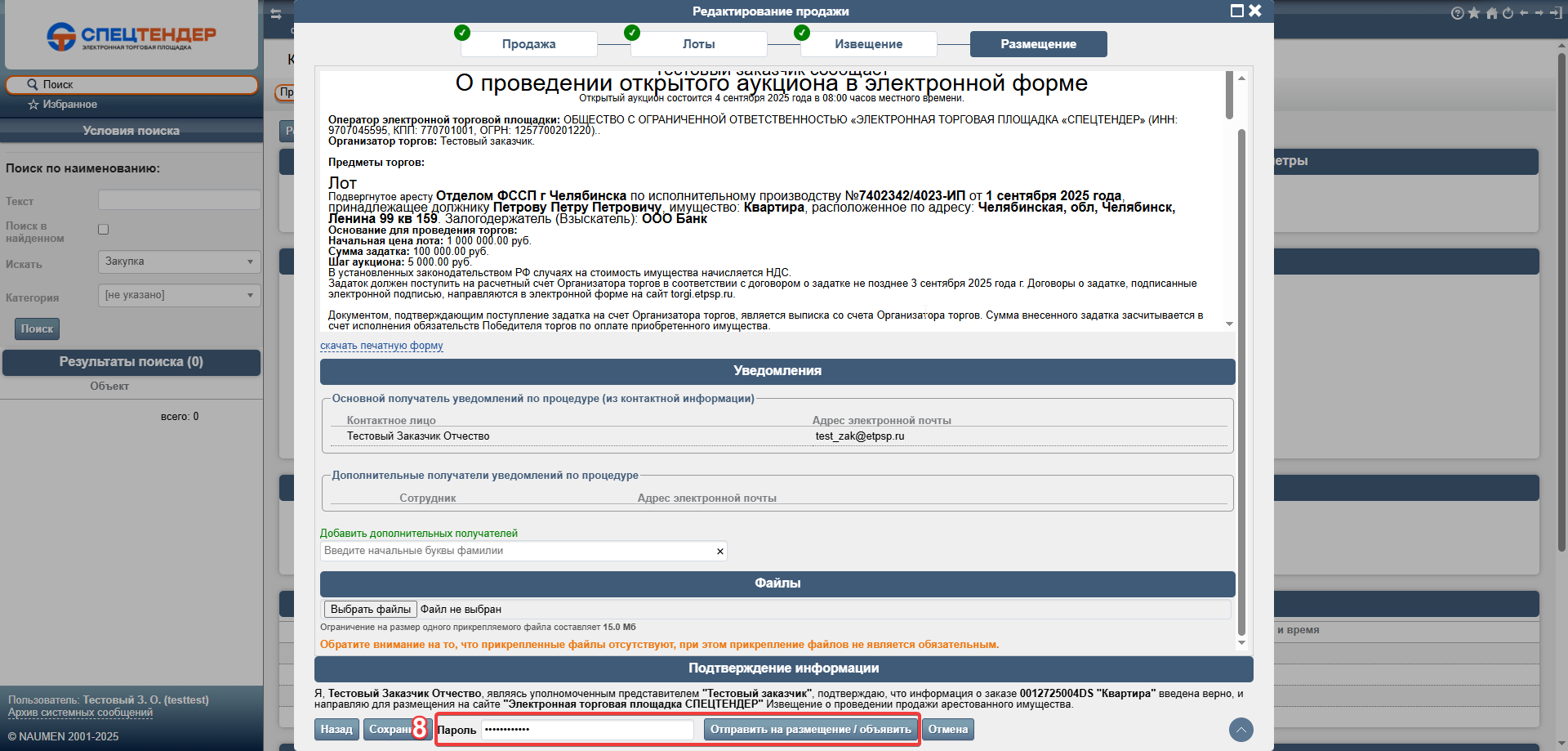Image resolution: width=1568 pixels, height=751 pixels.
Task: Maximize the sale editing dialog
Action: 1236,11
